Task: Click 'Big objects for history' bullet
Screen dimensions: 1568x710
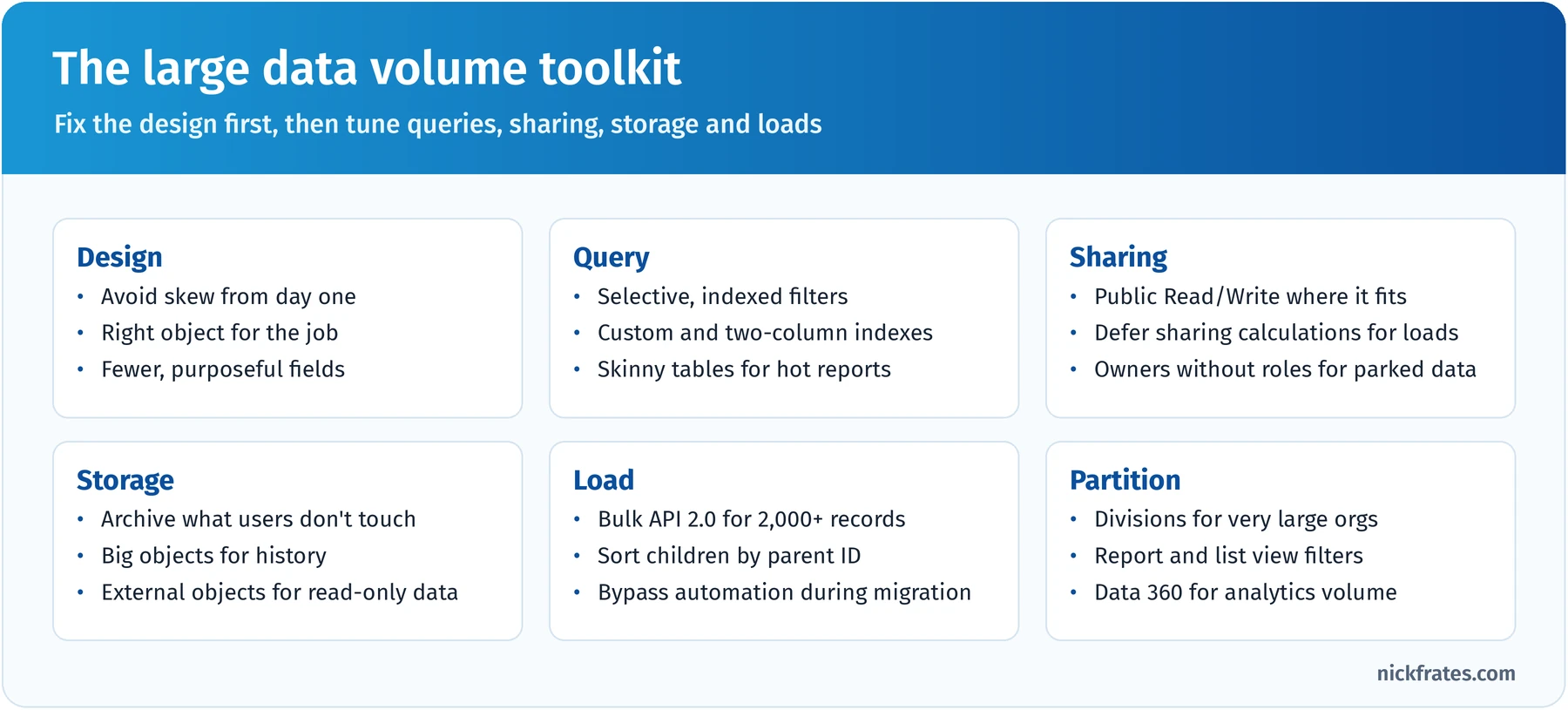Action: pyautogui.click(x=213, y=557)
